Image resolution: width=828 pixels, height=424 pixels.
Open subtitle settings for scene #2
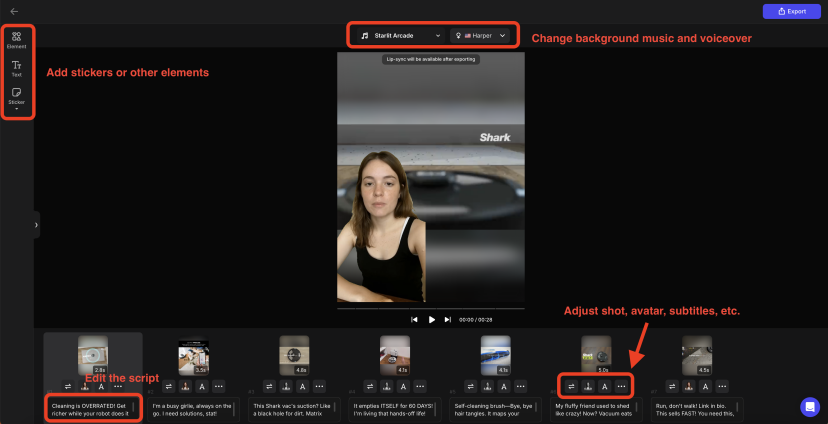[202, 387]
